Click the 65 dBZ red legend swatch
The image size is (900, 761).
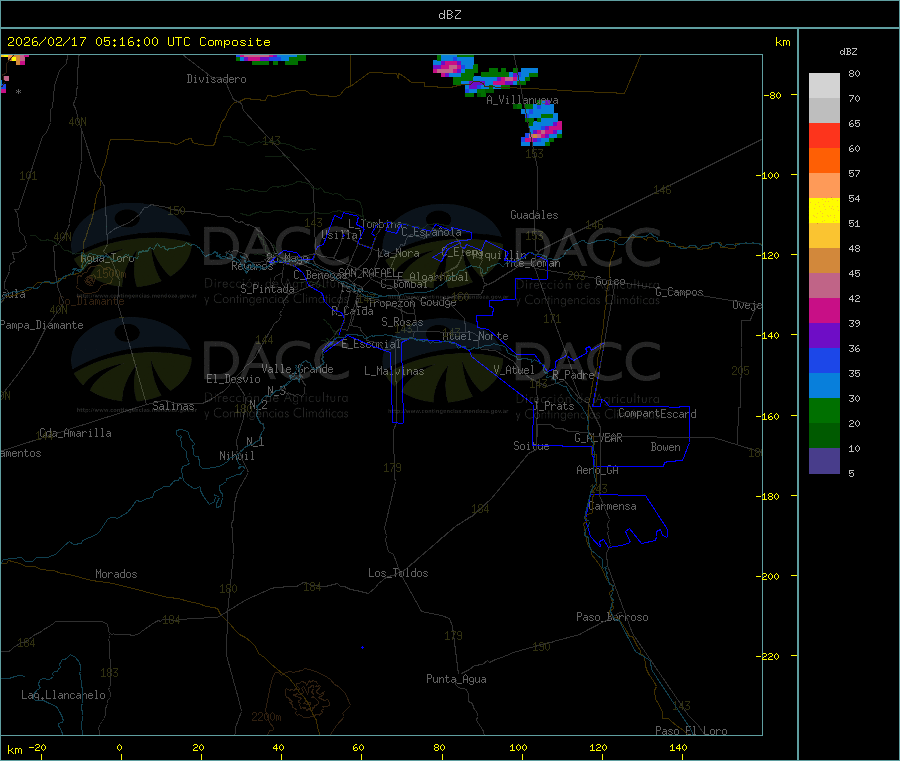click(x=824, y=135)
